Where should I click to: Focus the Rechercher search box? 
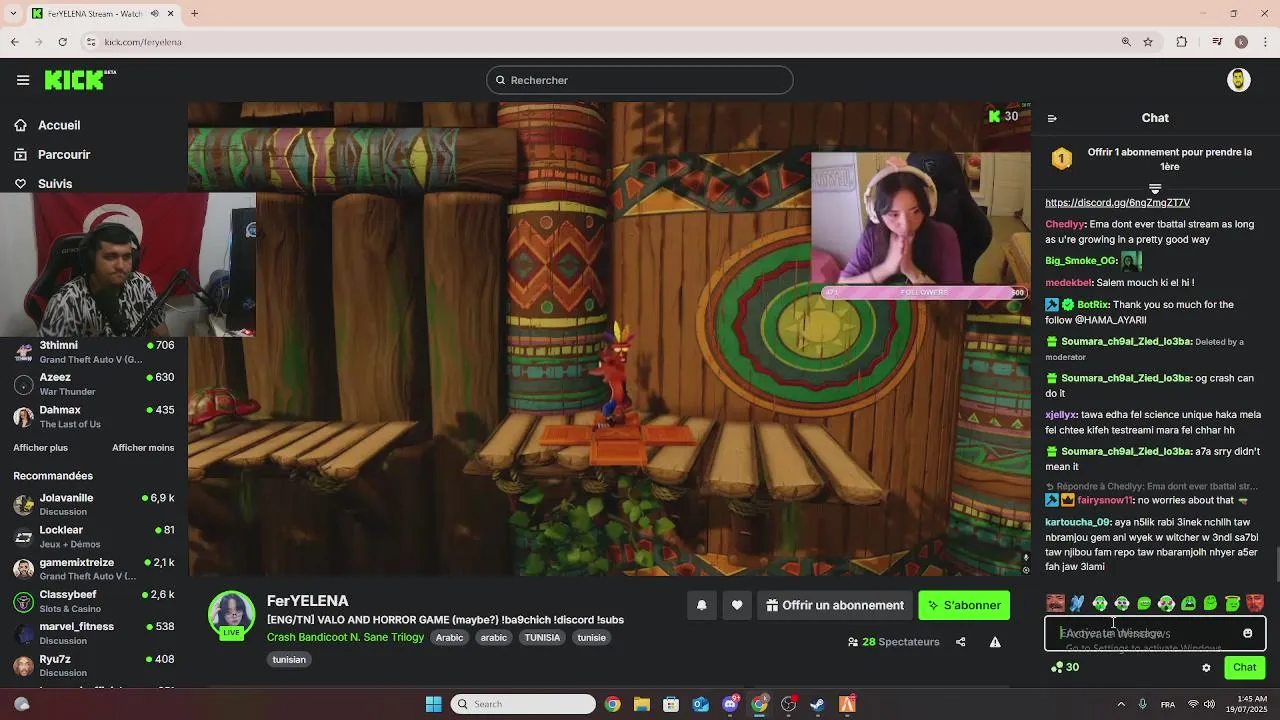[639, 80]
